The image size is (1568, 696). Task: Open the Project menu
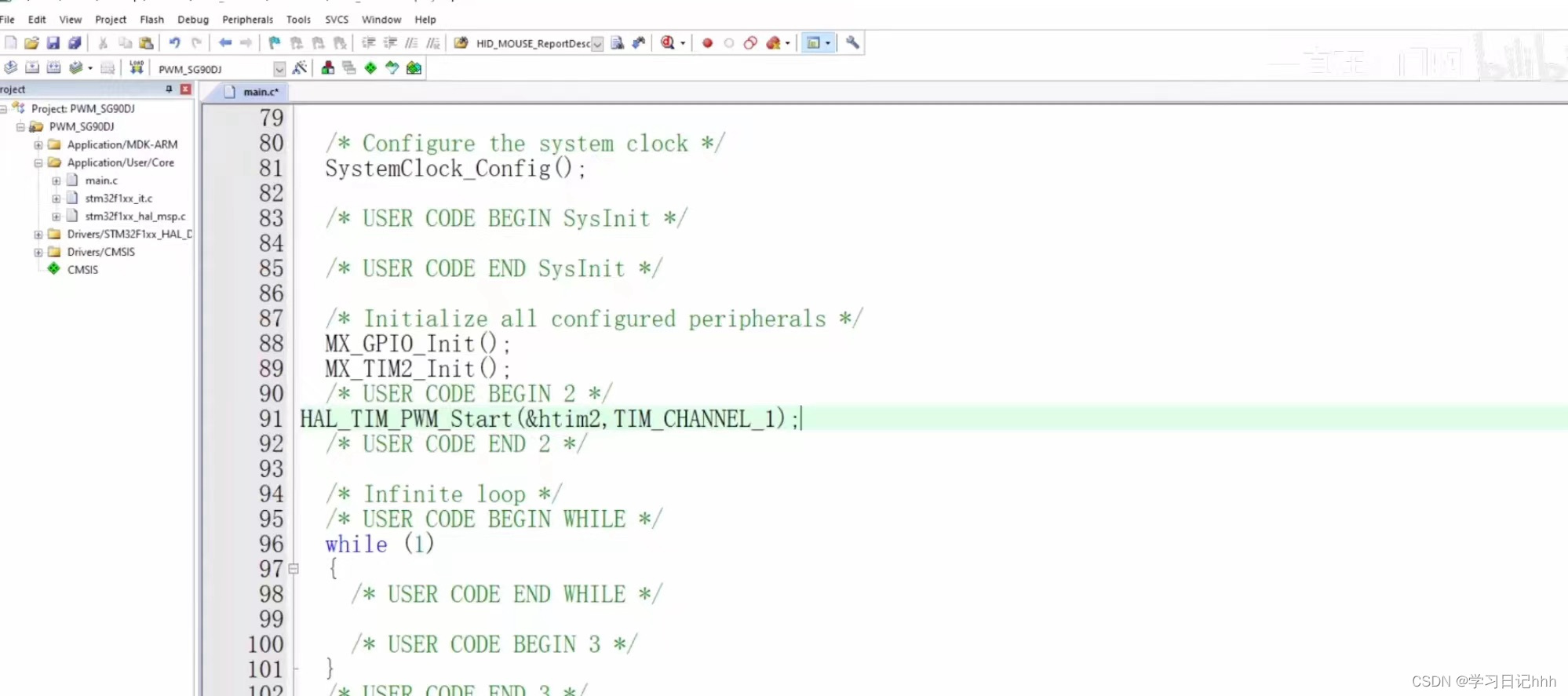(111, 20)
